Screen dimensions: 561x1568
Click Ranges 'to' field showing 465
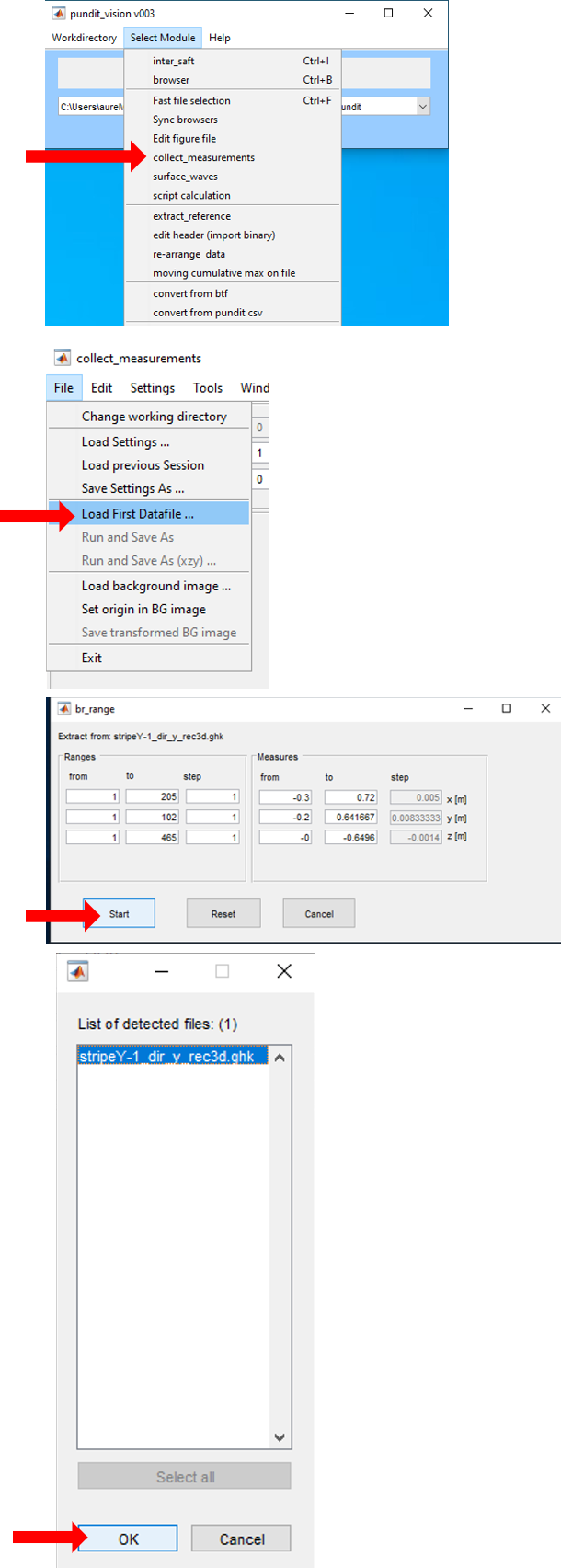[153, 837]
